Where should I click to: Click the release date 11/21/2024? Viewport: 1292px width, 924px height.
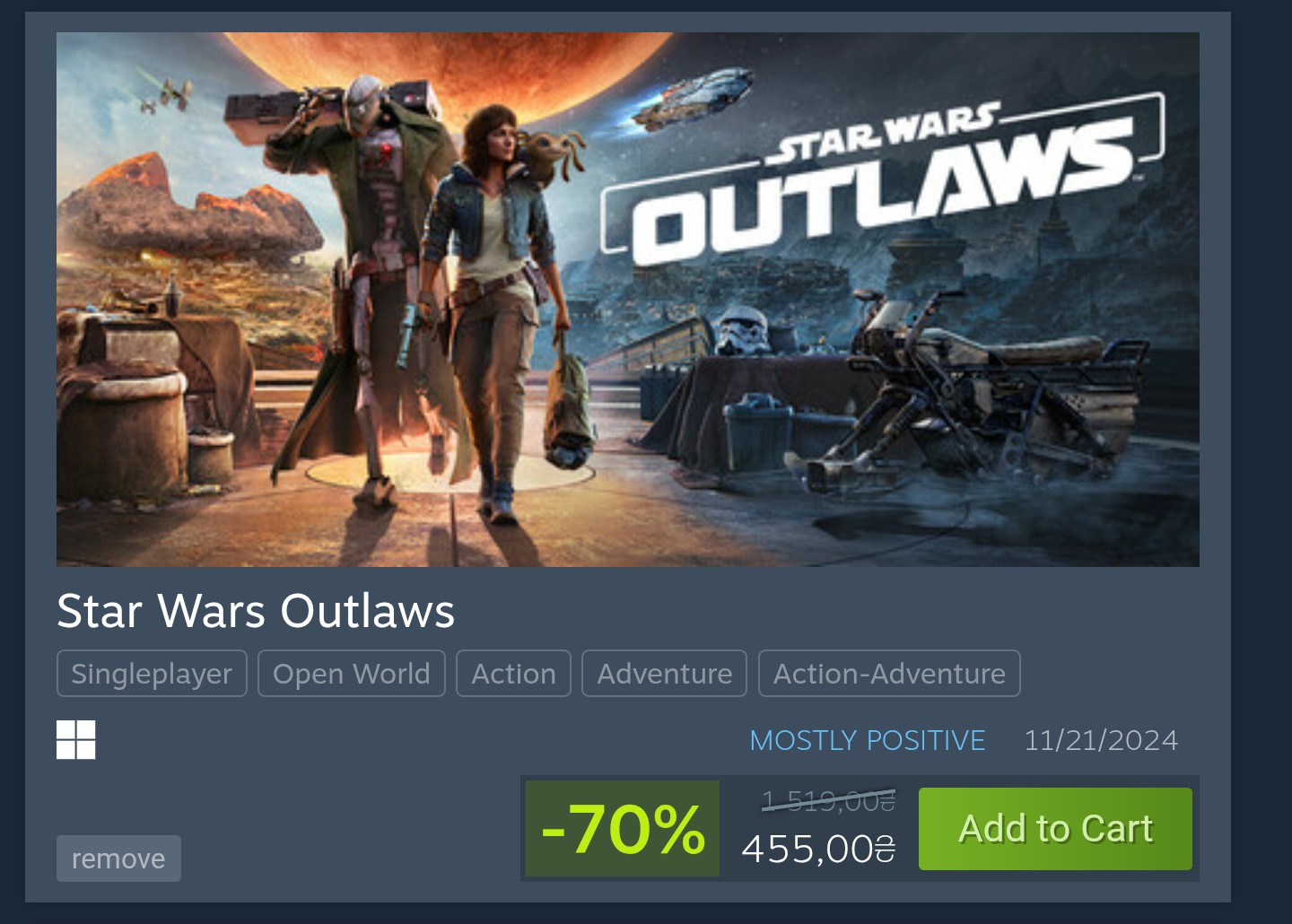[1101, 740]
